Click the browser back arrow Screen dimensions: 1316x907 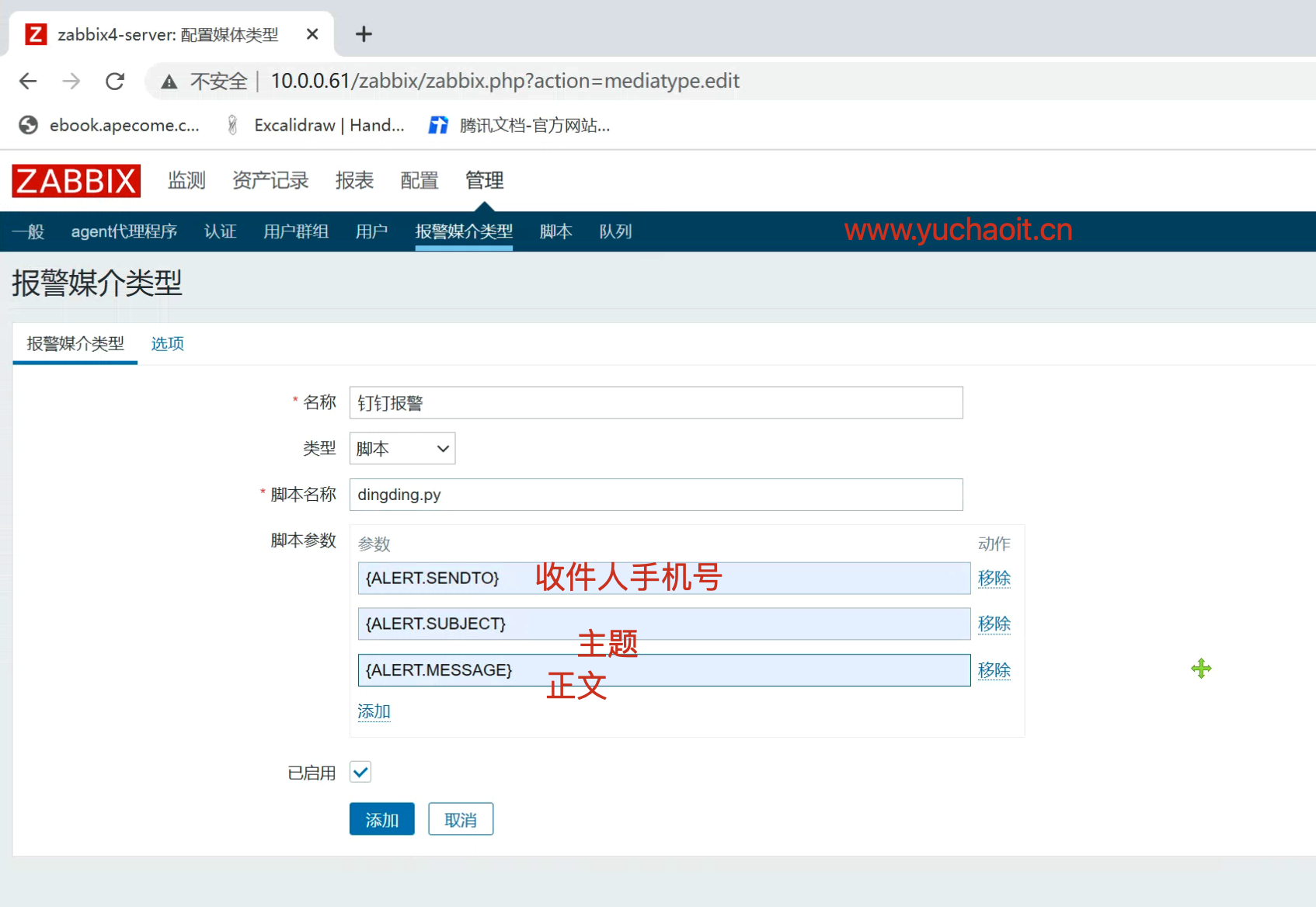28,81
